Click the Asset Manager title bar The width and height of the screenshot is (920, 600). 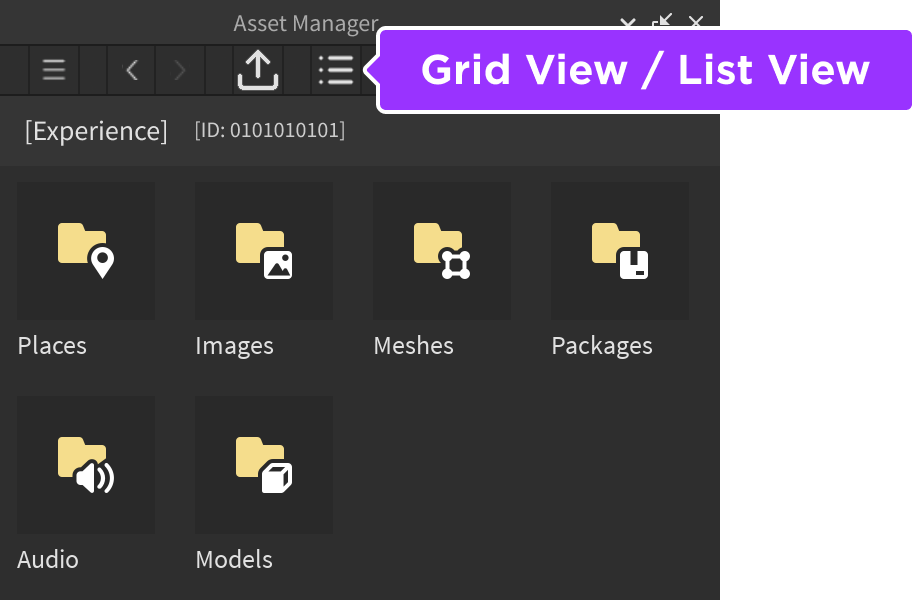click(306, 23)
